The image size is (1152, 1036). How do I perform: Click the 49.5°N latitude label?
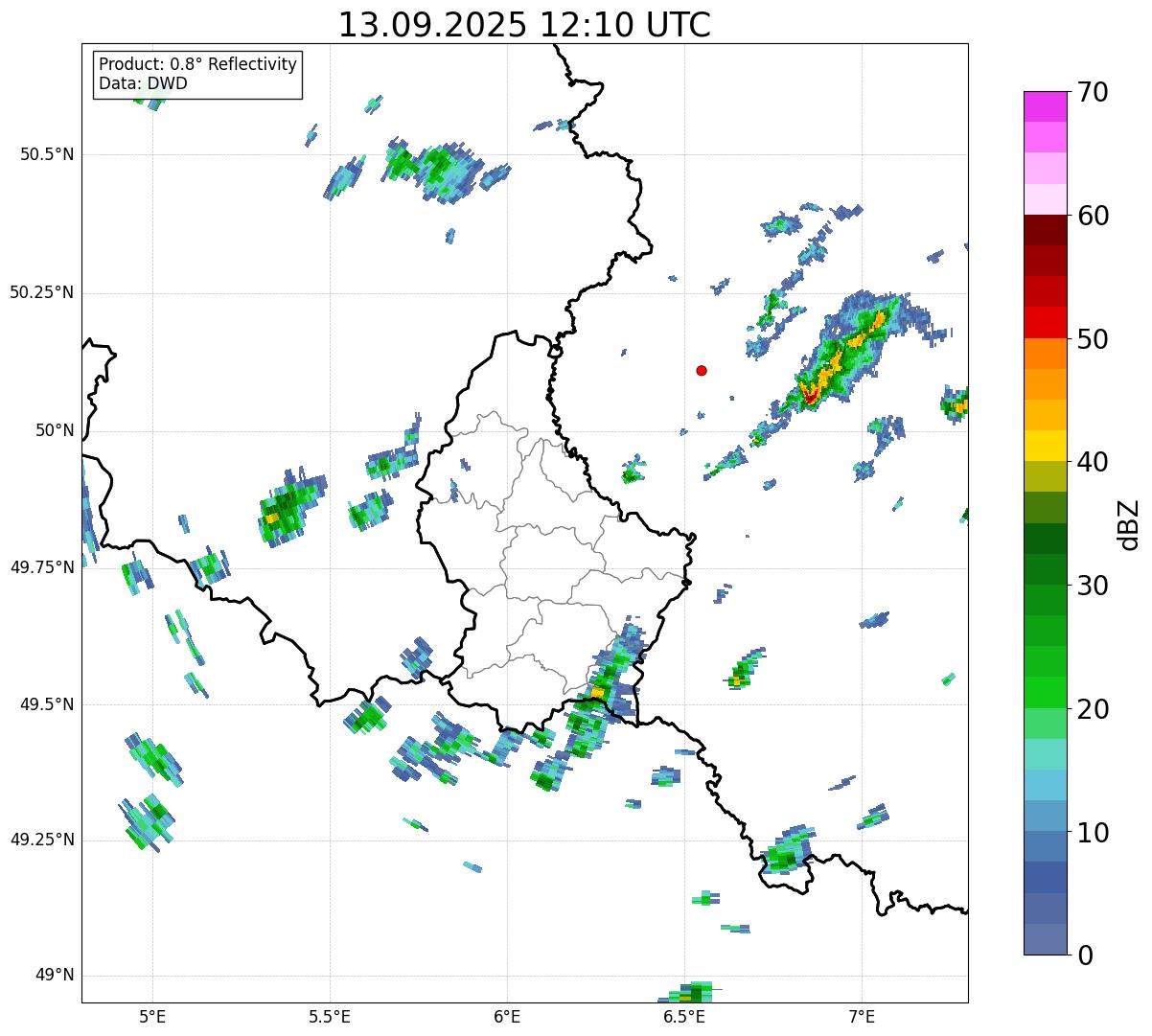point(46,704)
